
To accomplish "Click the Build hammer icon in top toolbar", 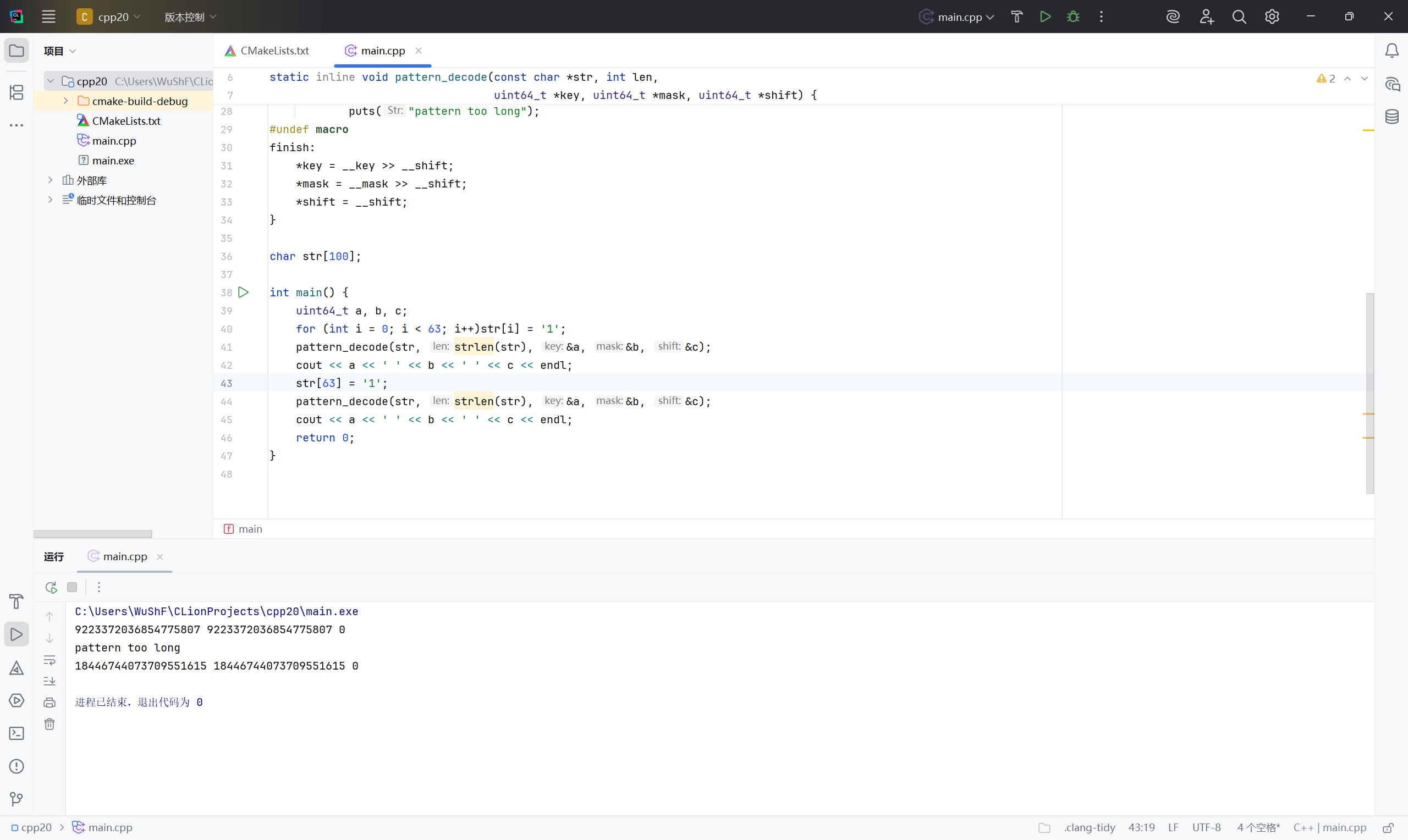I will point(1017,16).
